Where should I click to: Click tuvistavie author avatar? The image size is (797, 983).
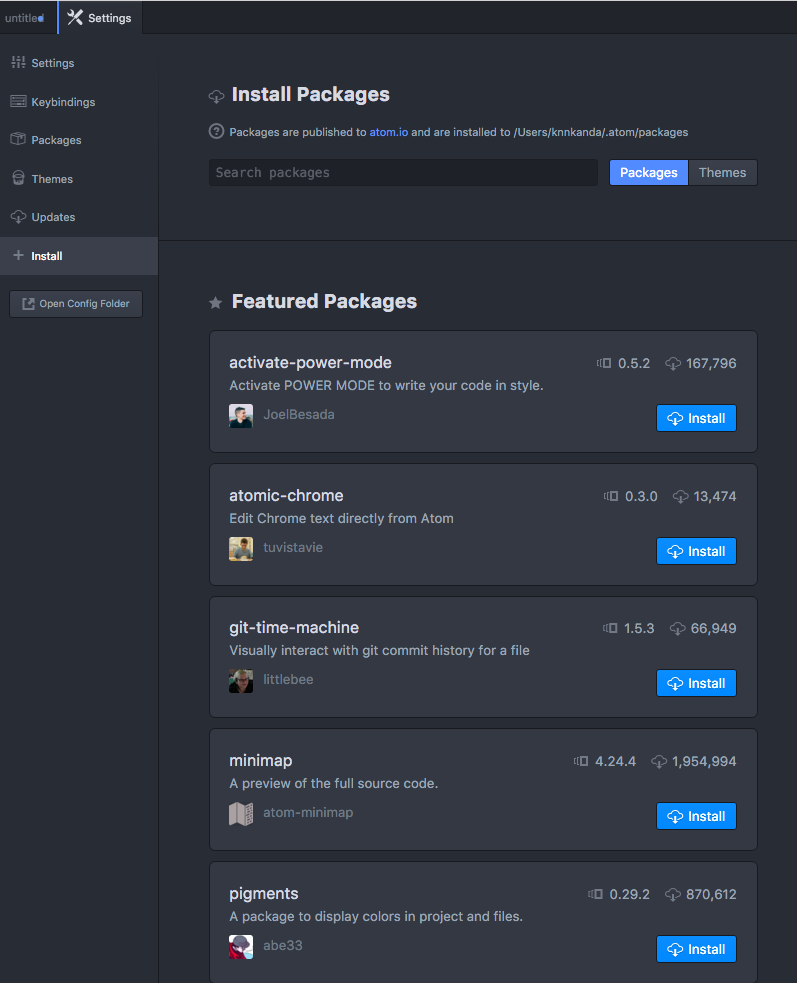(x=241, y=549)
